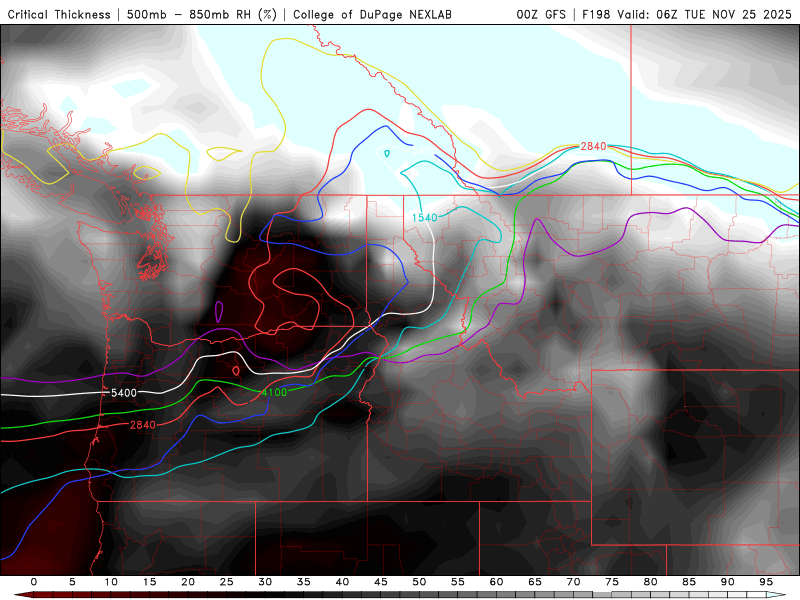This screenshot has width=800, height=600.
Task: Click the 'College of DuPage NEXLAB' label
Action: (372, 14)
